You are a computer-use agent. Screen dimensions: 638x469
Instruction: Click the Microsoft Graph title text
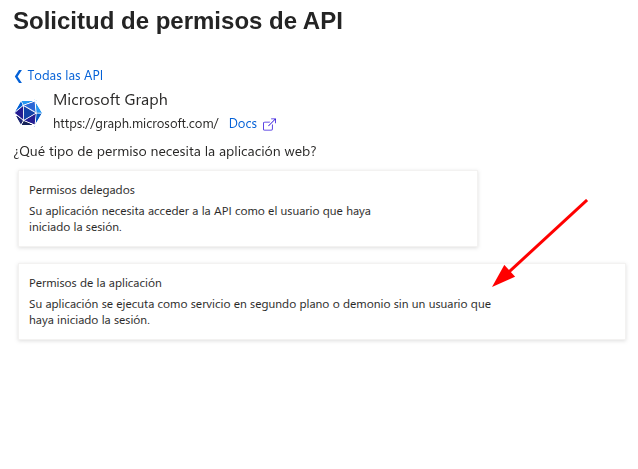point(110,100)
